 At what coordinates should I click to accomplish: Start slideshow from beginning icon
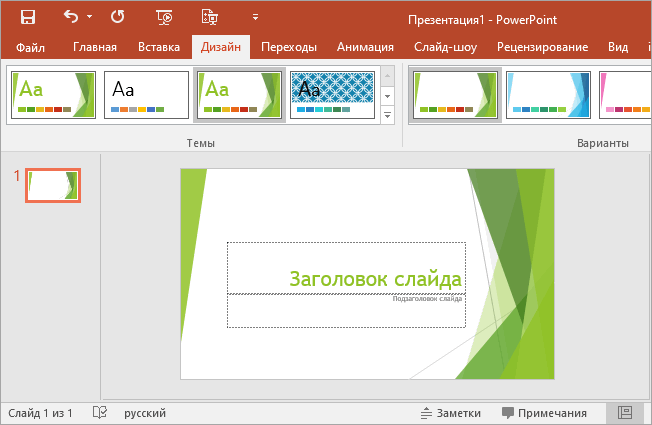click(164, 17)
